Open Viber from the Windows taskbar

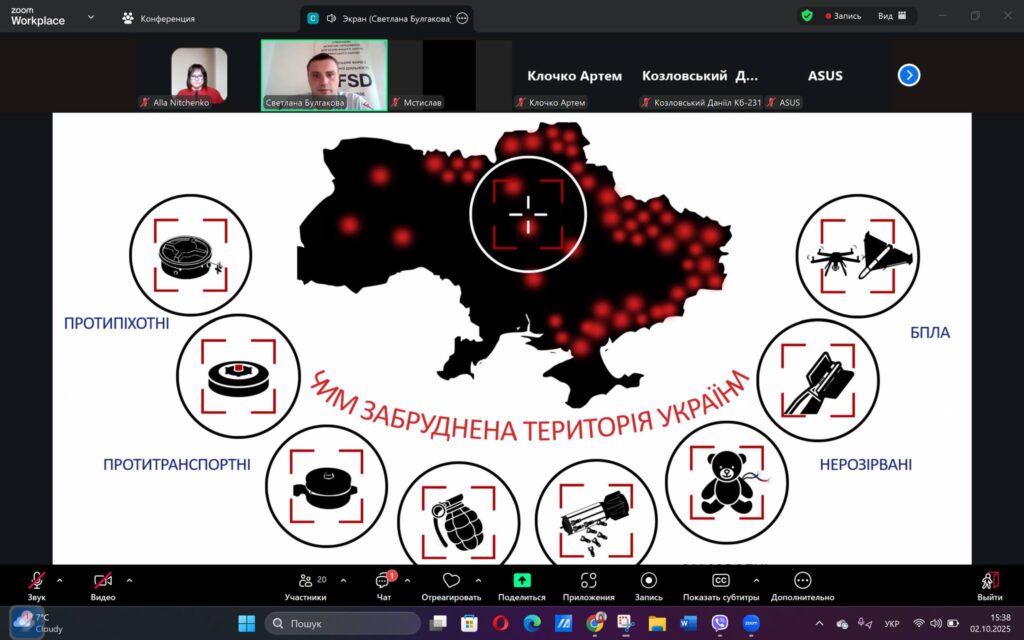(x=719, y=623)
